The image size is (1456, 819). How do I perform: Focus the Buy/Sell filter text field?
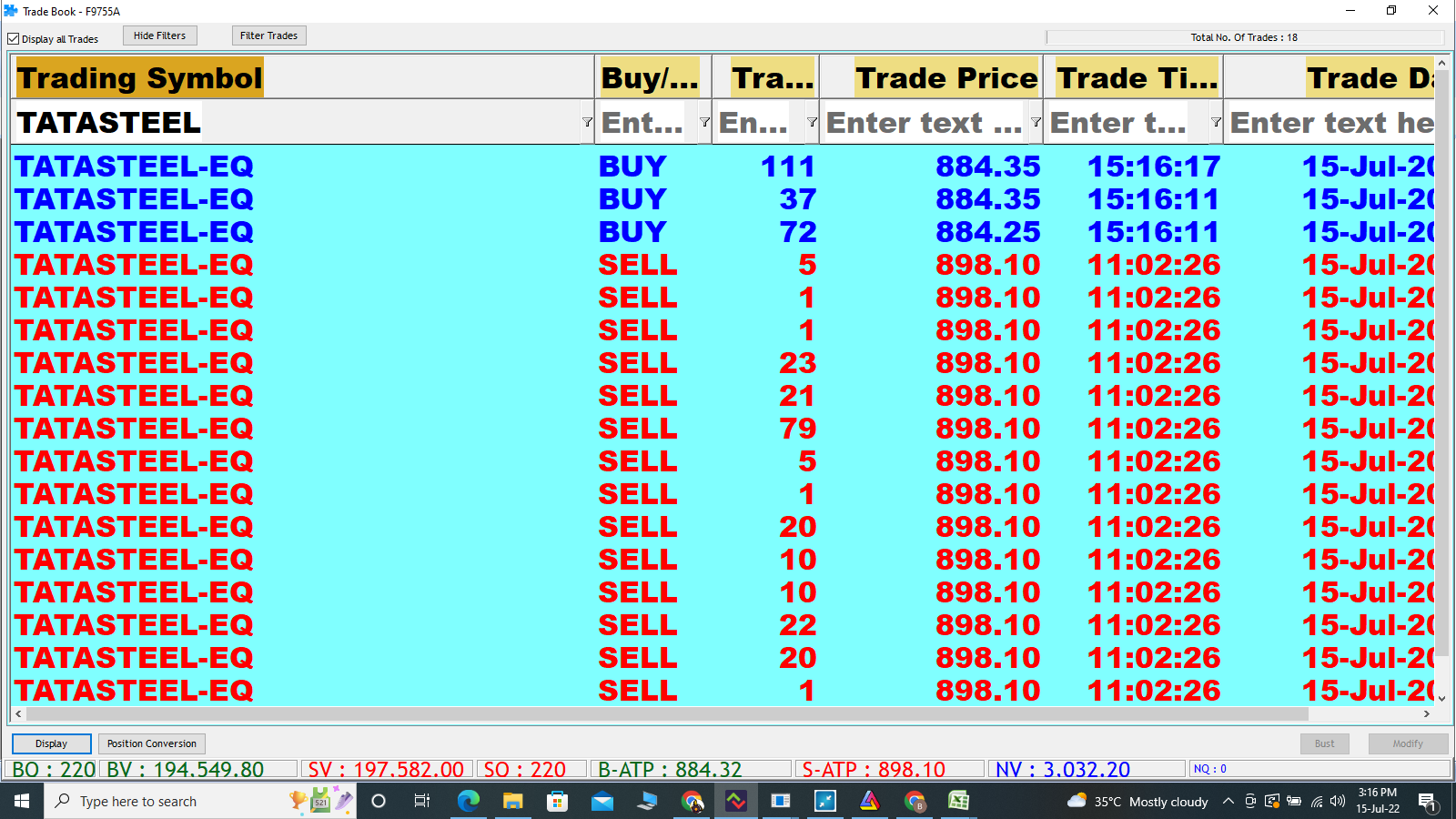(647, 122)
